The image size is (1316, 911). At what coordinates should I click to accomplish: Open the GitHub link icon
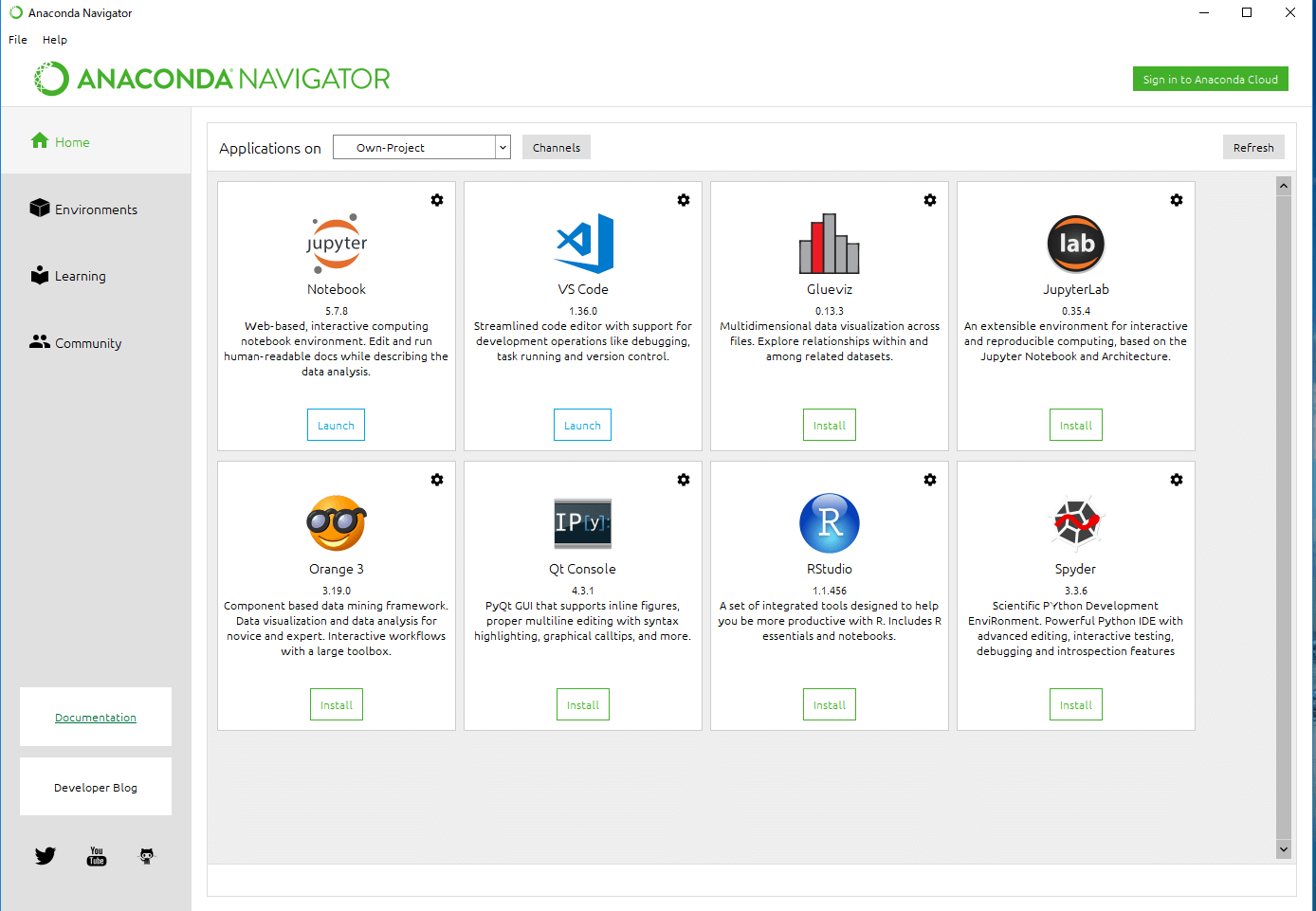[x=147, y=856]
